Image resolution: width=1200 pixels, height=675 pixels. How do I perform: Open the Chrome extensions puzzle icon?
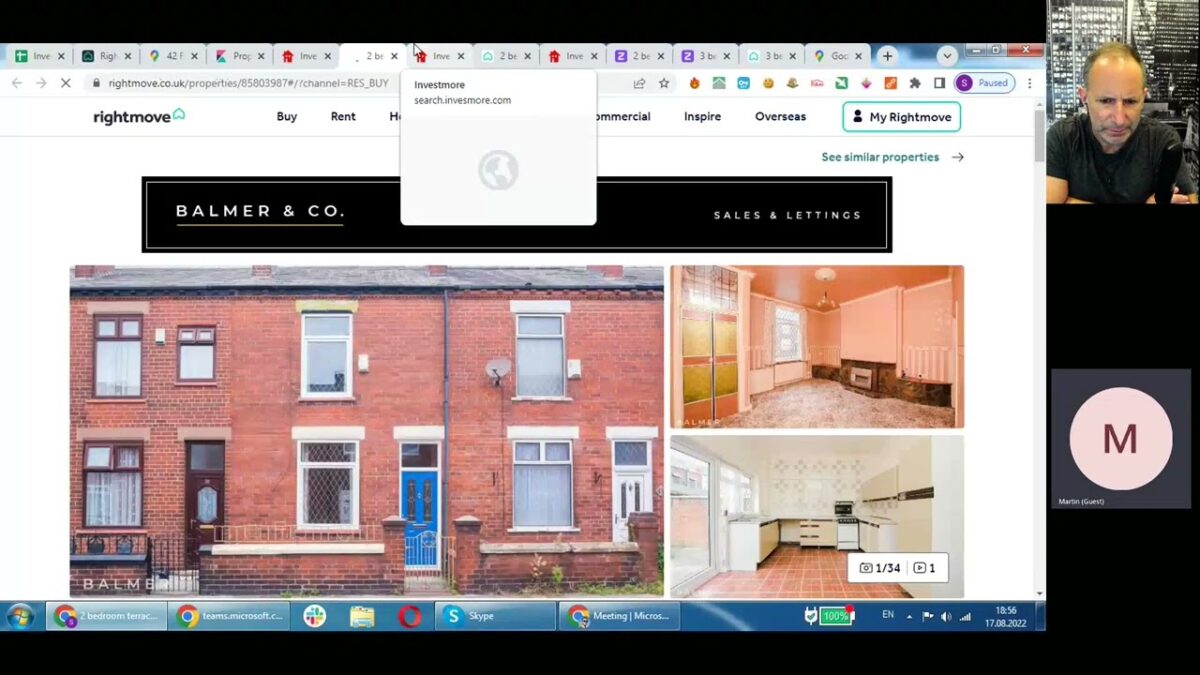pos(915,83)
